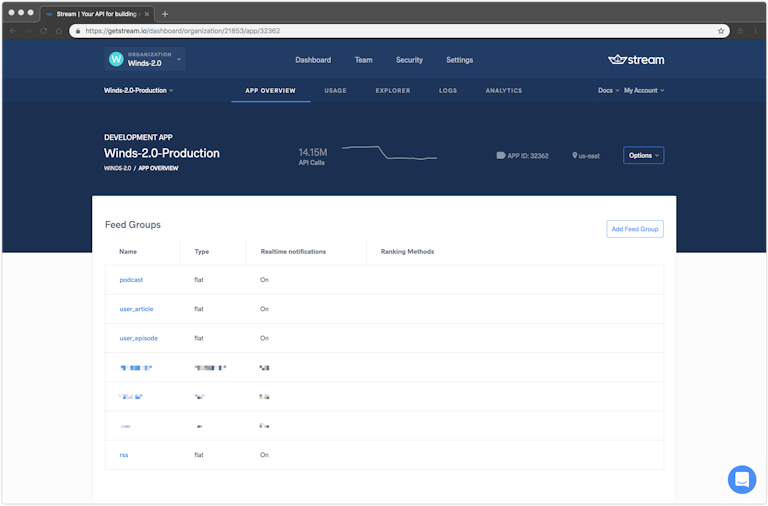
Task: Switch to the Usage tab
Action: [x=336, y=91]
